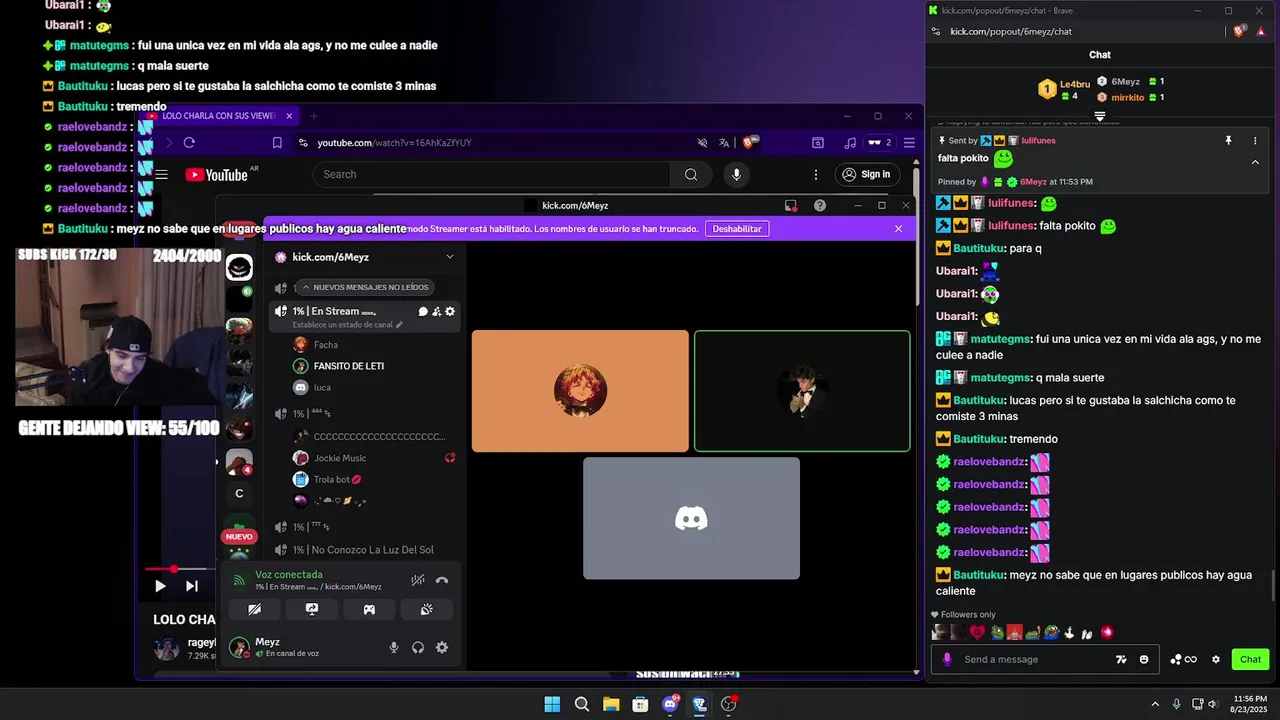Open the Discord soundboard button

(426, 609)
